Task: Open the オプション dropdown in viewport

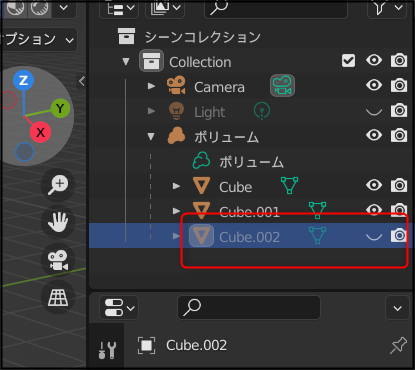Action: 39,39
